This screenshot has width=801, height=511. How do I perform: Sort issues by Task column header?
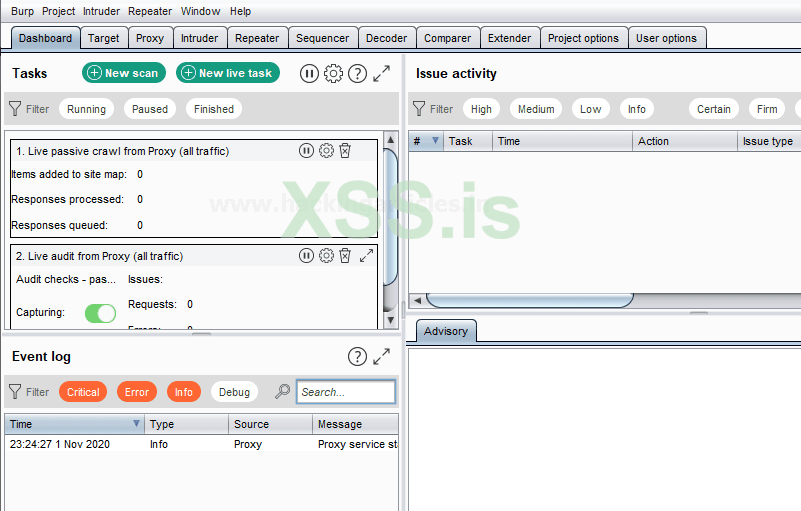pyautogui.click(x=467, y=141)
